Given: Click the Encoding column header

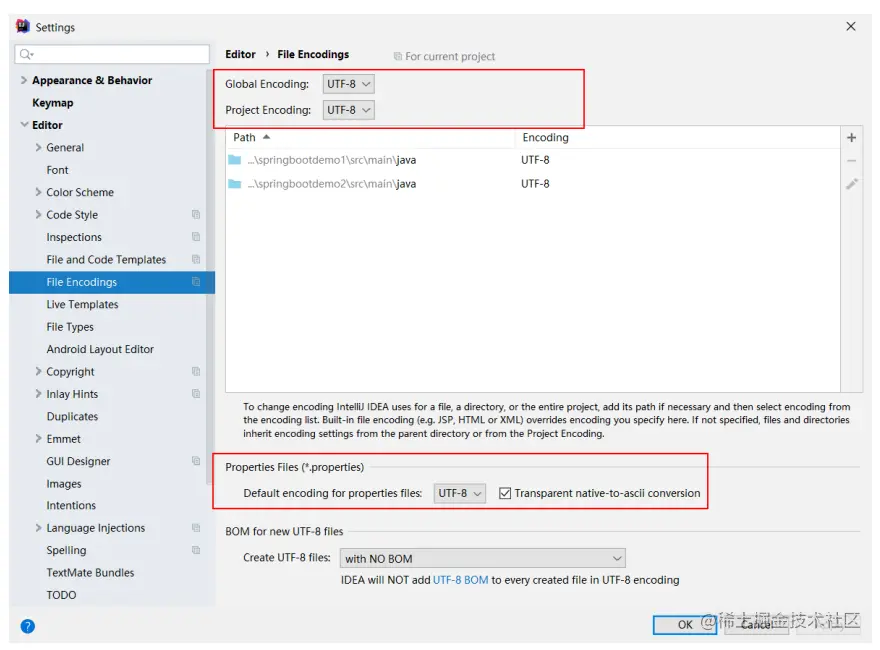Looking at the screenshot, I should coord(677,138).
